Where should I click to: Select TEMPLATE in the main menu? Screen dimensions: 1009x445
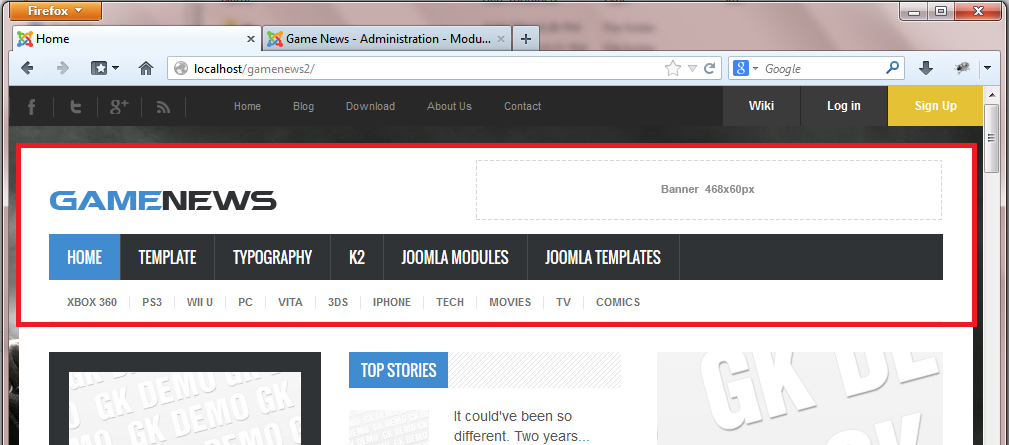coord(167,257)
